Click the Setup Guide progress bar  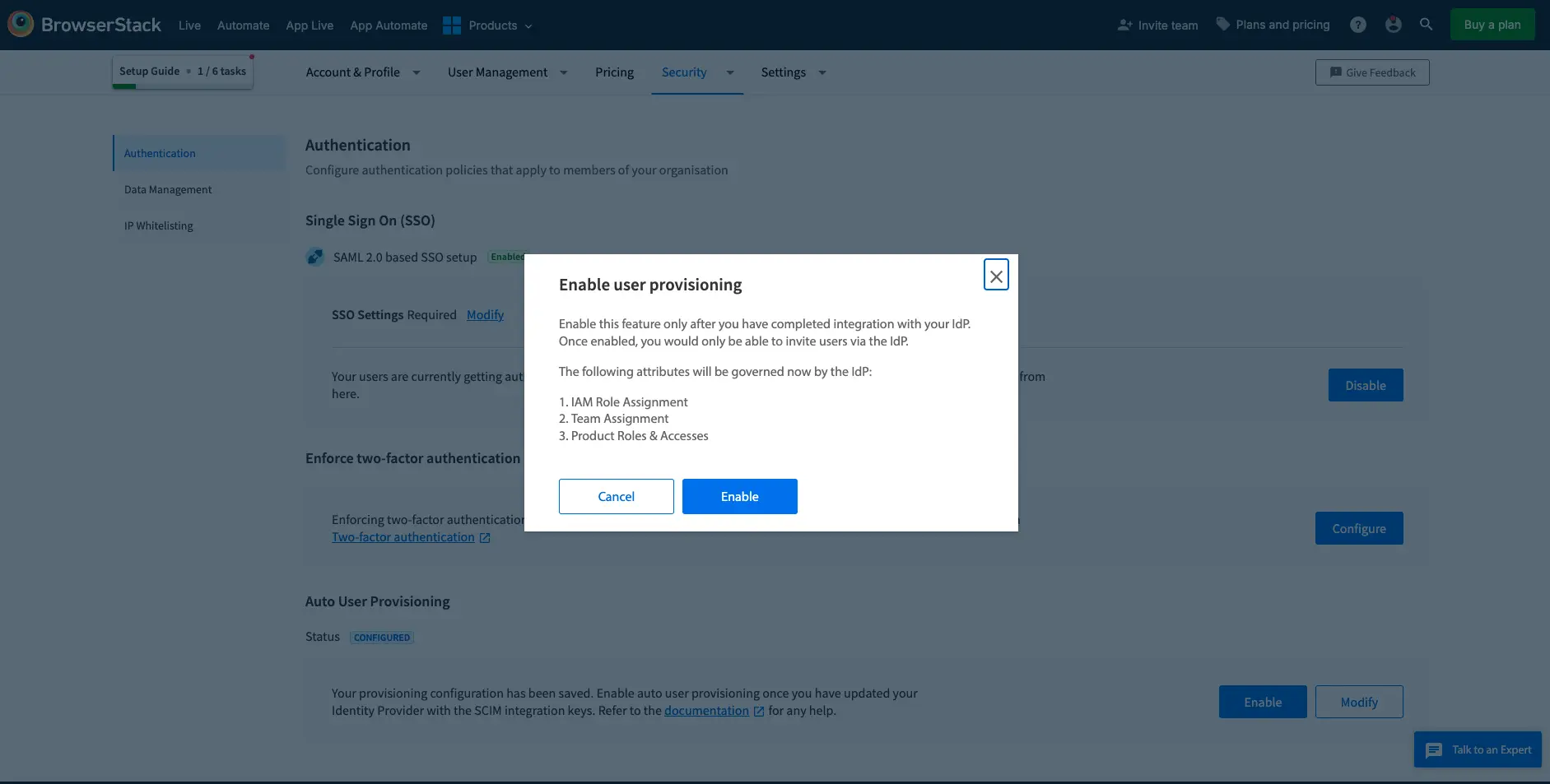click(x=183, y=86)
